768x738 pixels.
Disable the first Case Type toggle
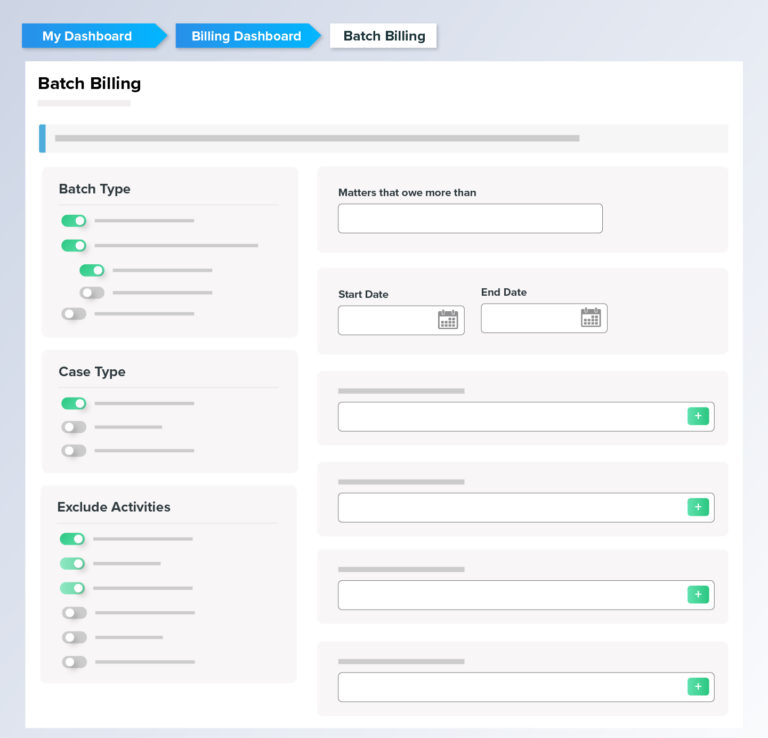point(74,404)
